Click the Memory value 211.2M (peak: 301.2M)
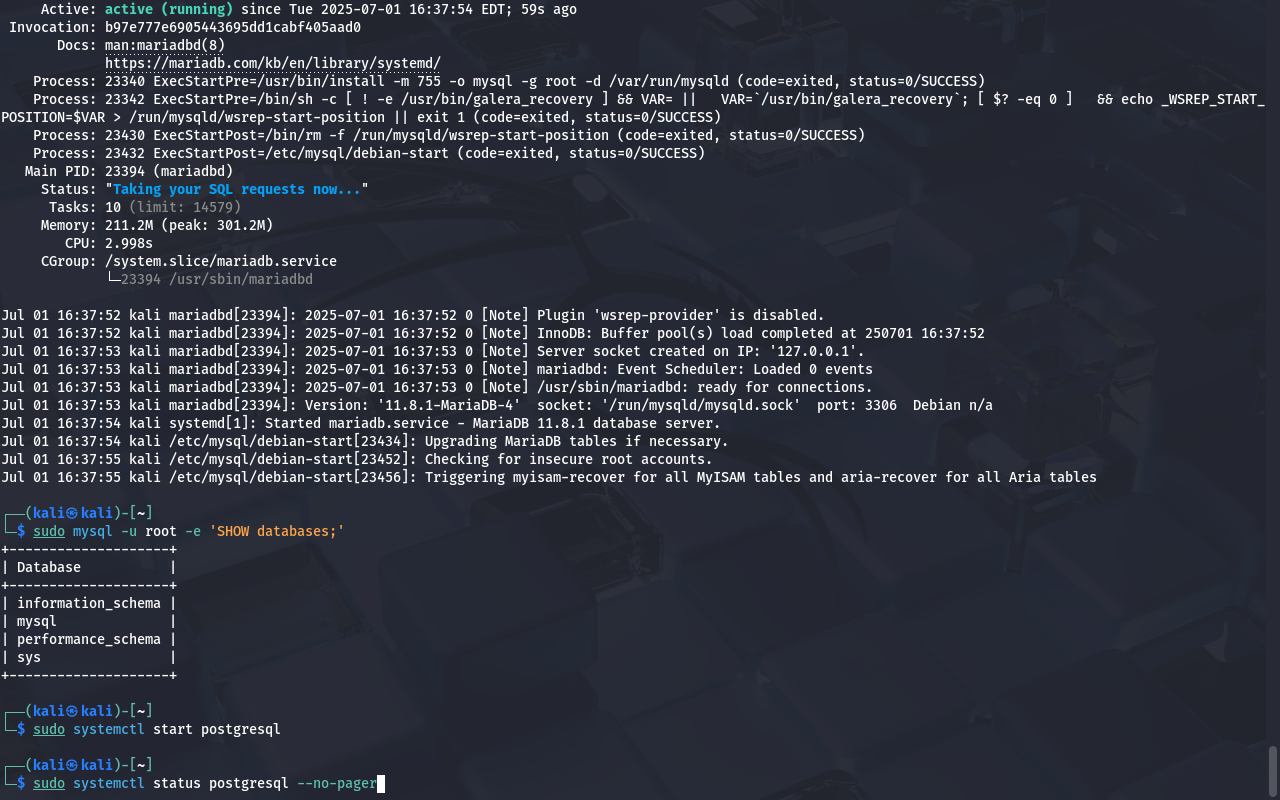 tap(189, 225)
